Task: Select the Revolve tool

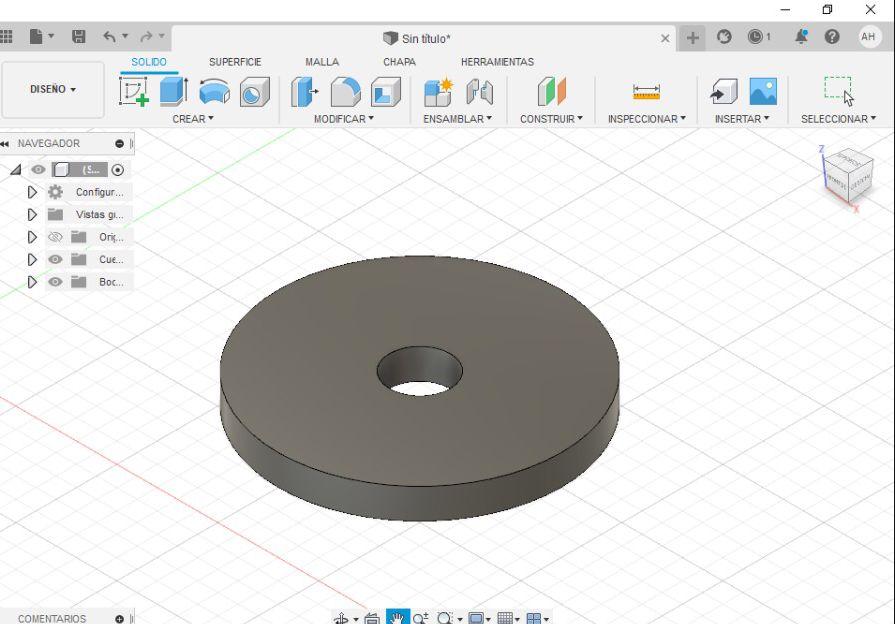Action: 214,91
